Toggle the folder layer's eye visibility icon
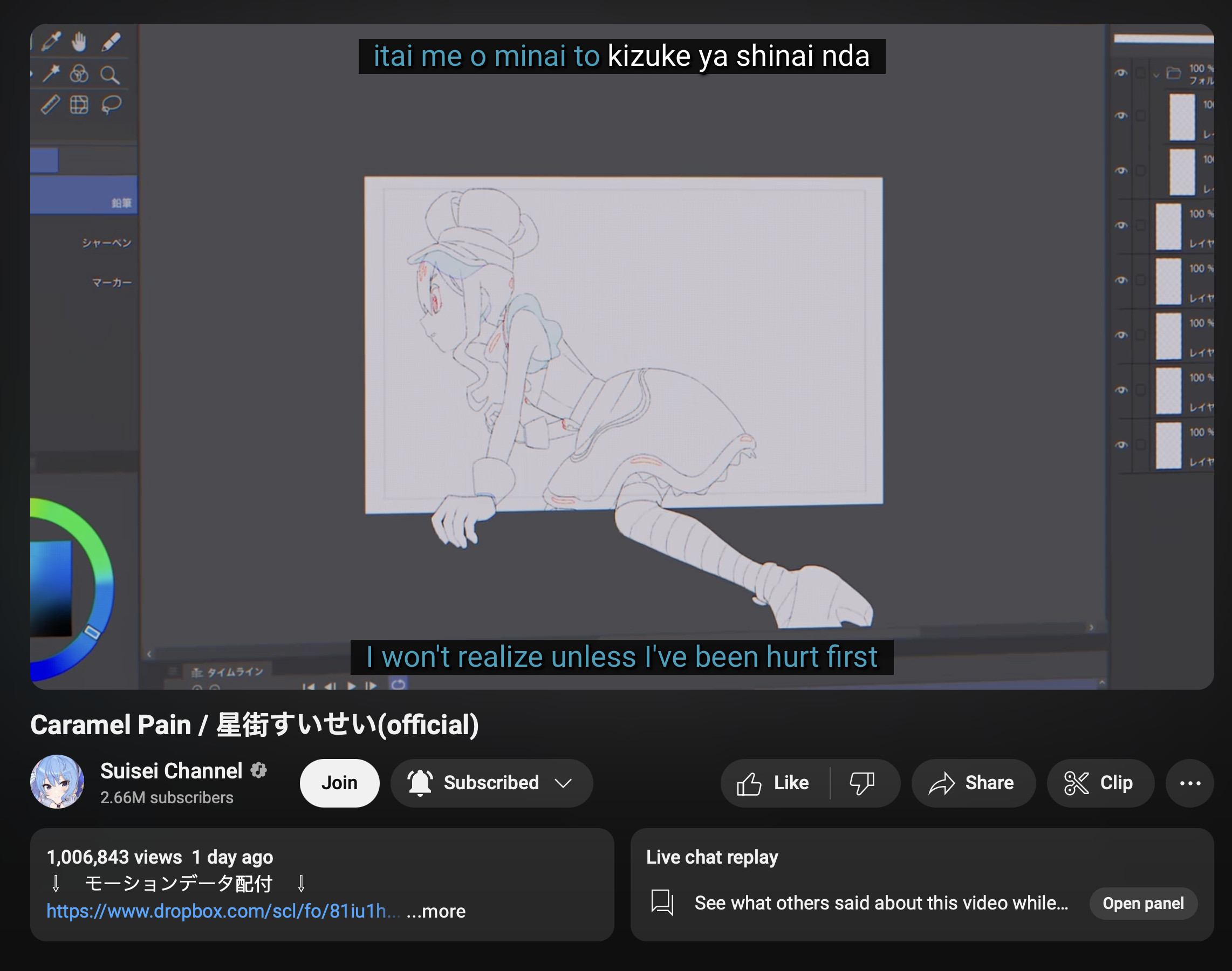This screenshot has height=971, width=1232. [x=1120, y=73]
